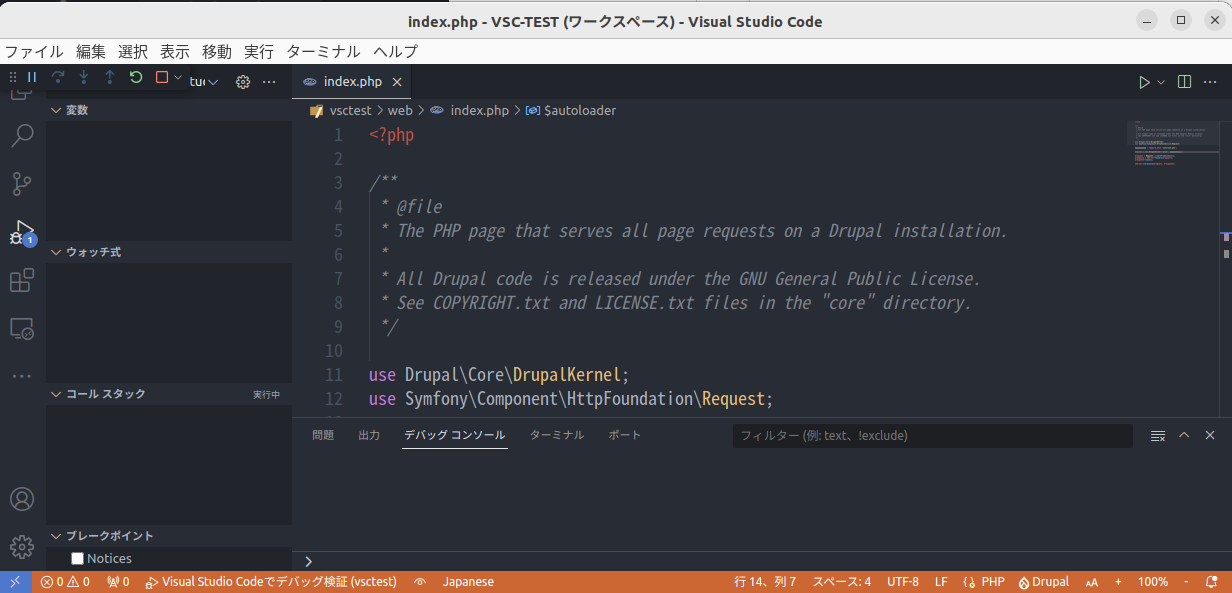Collapse the ウォッチ式 section

point(169,252)
